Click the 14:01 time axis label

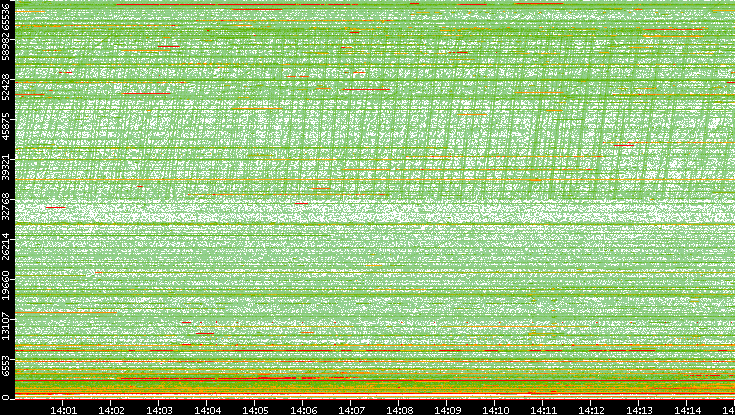(x=63, y=410)
